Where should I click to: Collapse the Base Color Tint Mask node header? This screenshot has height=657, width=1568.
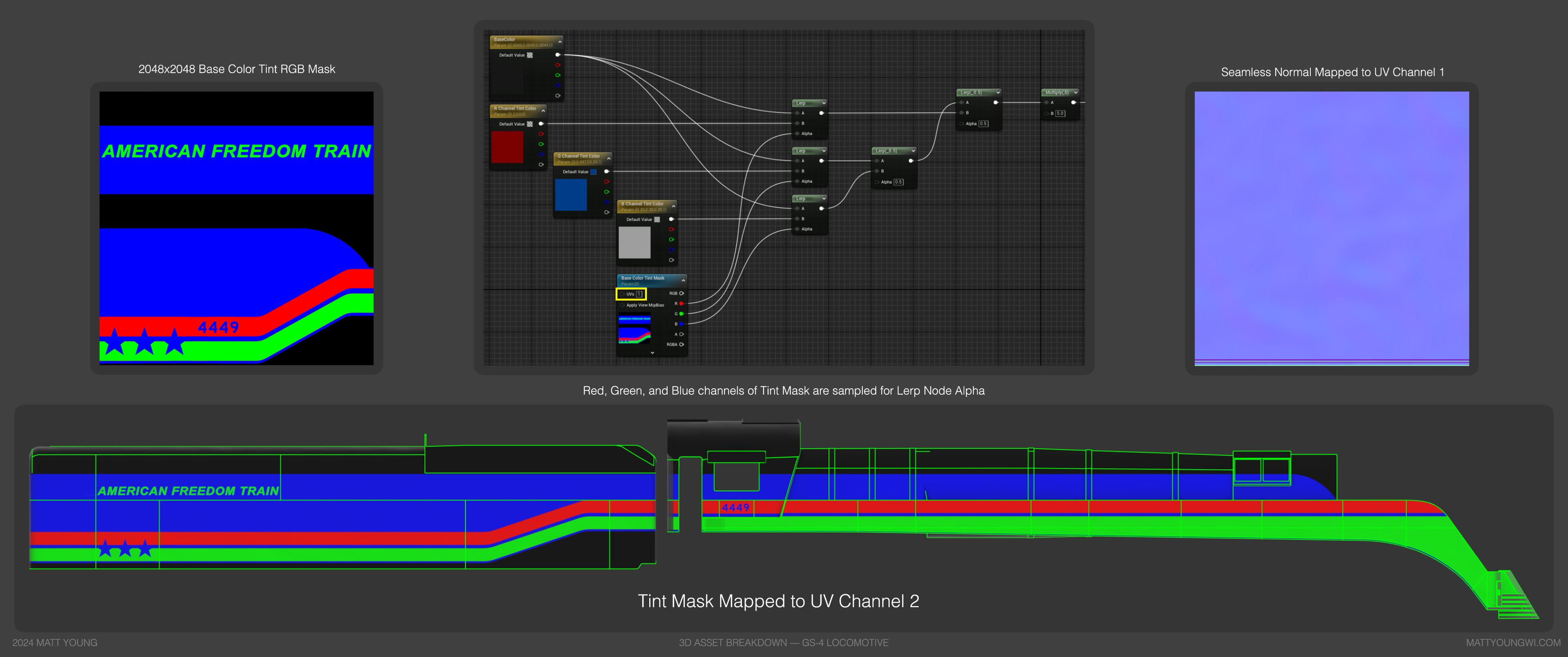(x=684, y=280)
